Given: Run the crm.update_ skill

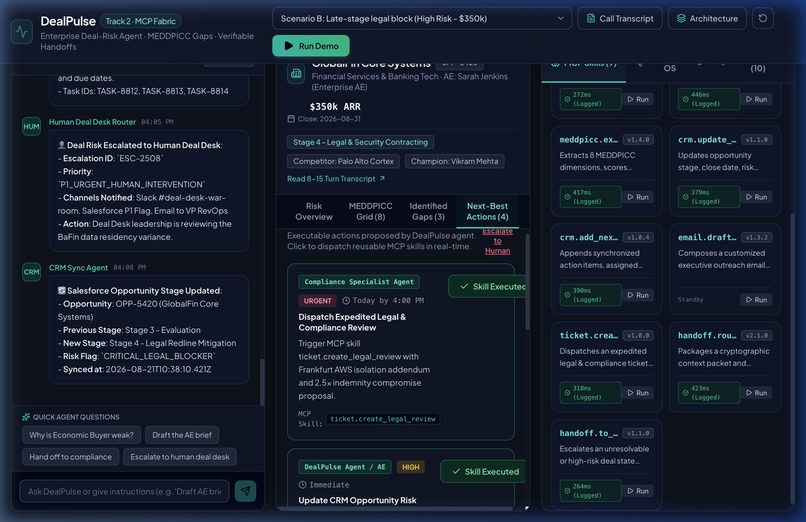Looking at the screenshot, I should tap(756, 197).
